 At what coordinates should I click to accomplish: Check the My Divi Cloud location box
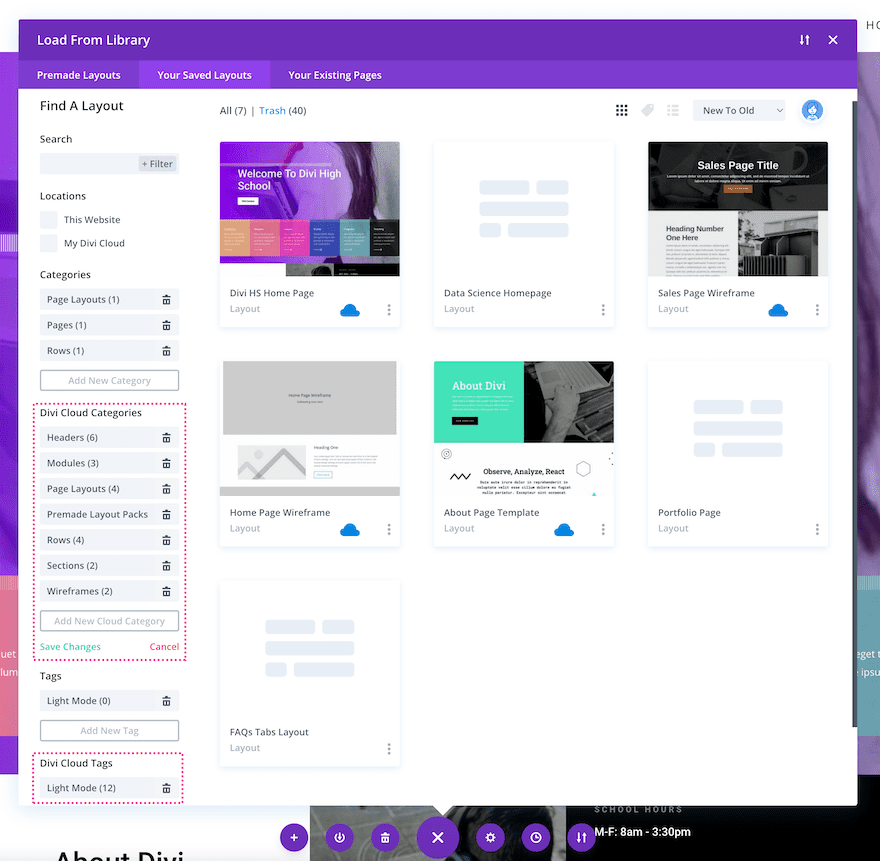pos(48,243)
